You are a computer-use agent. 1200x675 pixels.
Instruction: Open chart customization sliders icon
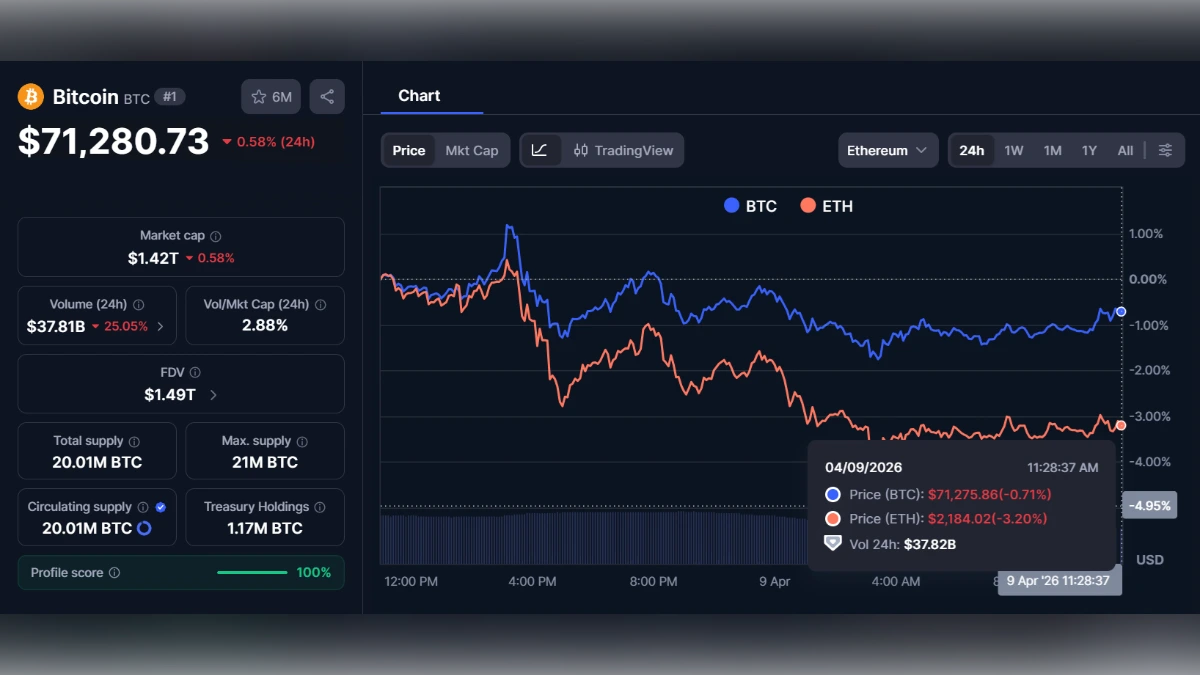pyautogui.click(x=1166, y=150)
